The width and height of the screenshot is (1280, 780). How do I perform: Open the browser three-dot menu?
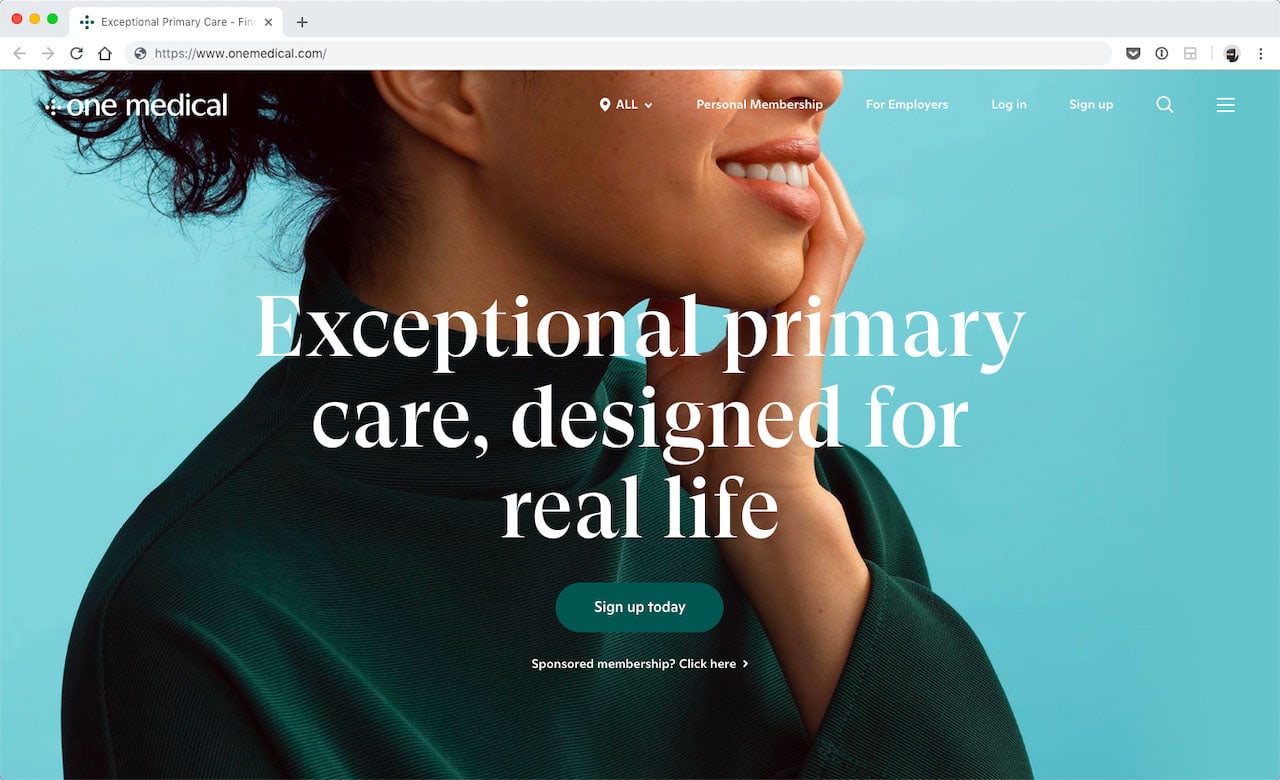point(1259,54)
